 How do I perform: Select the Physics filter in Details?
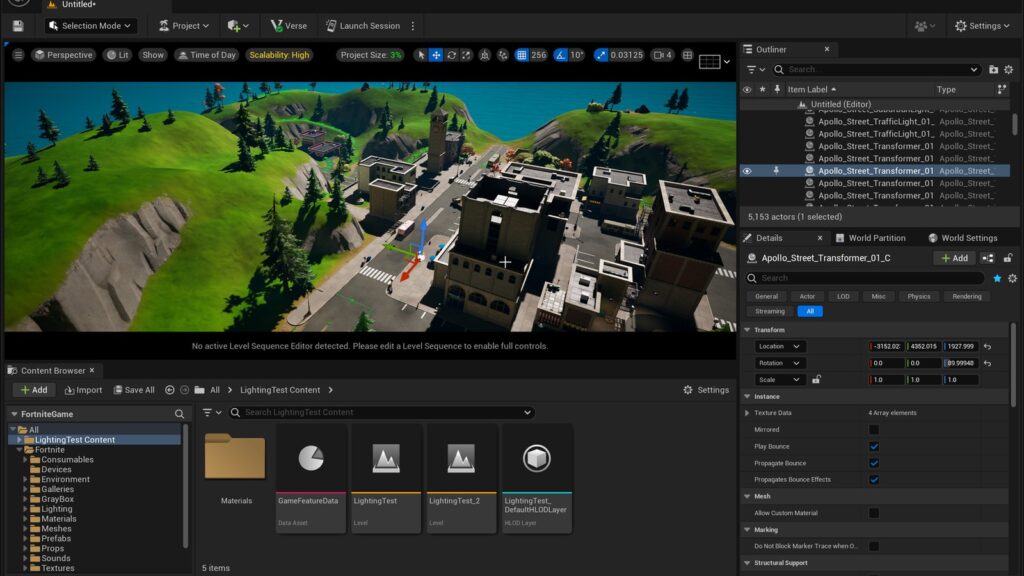[x=919, y=296]
